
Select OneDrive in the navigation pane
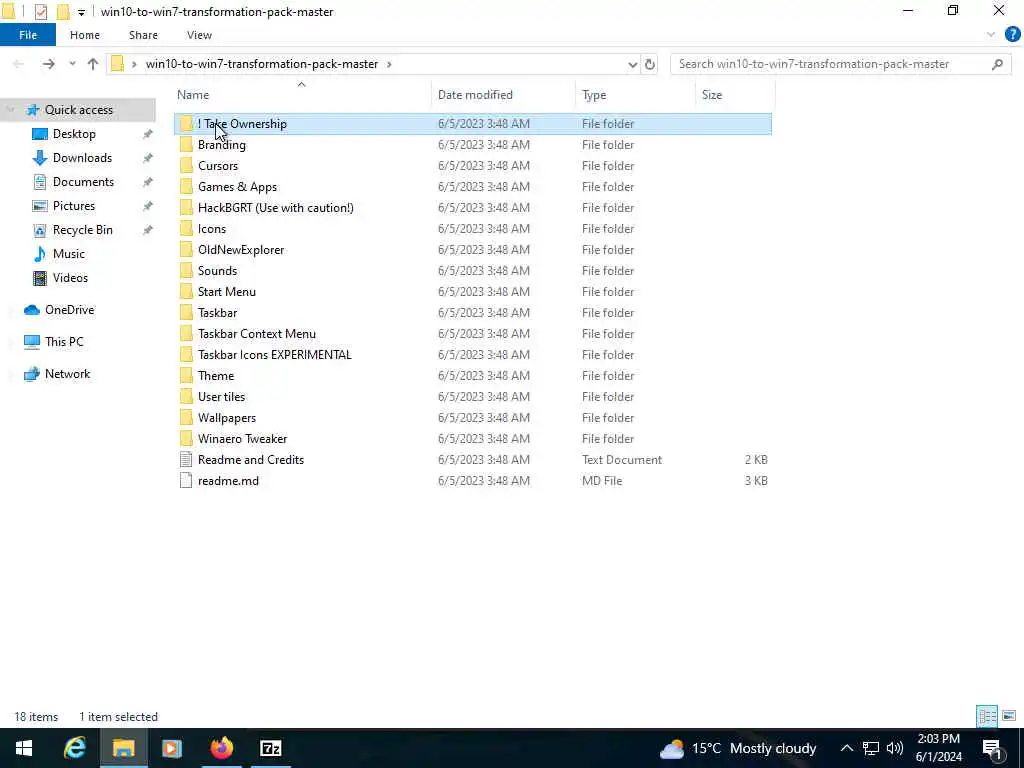pos(69,310)
